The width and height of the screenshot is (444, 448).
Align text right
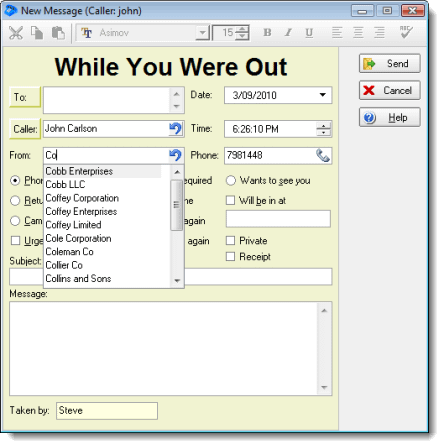click(379, 33)
